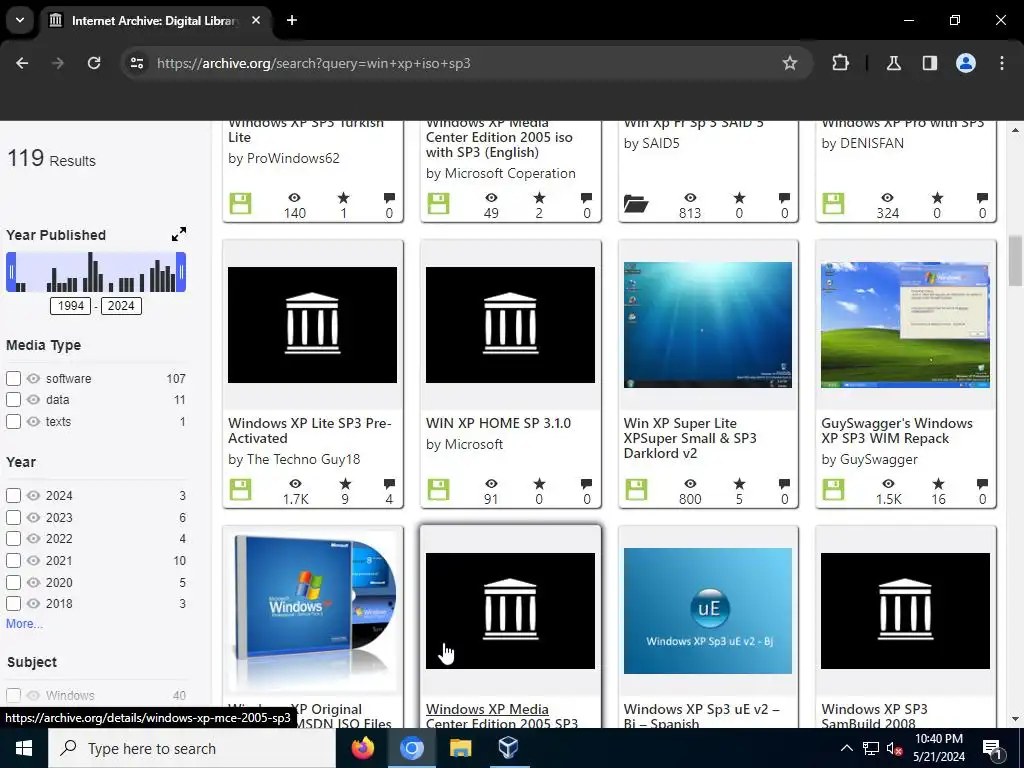Grab the right handle of year slider
This screenshot has width=1024, height=768.
click(x=181, y=272)
